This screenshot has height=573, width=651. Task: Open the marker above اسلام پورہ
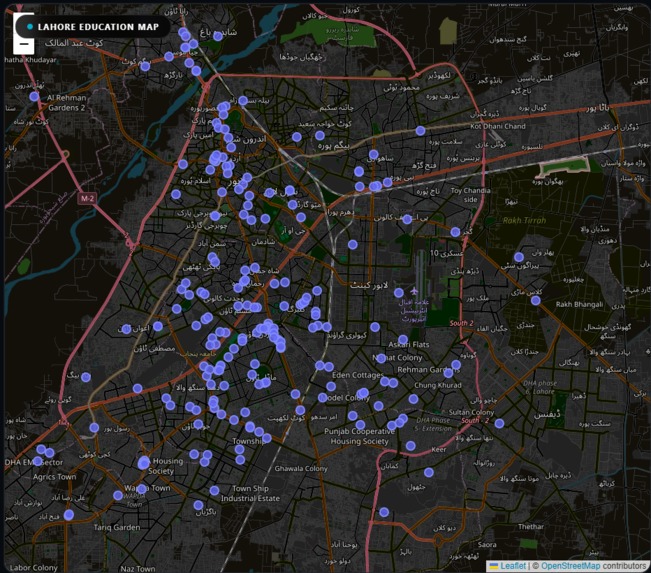pyautogui.click(x=183, y=164)
